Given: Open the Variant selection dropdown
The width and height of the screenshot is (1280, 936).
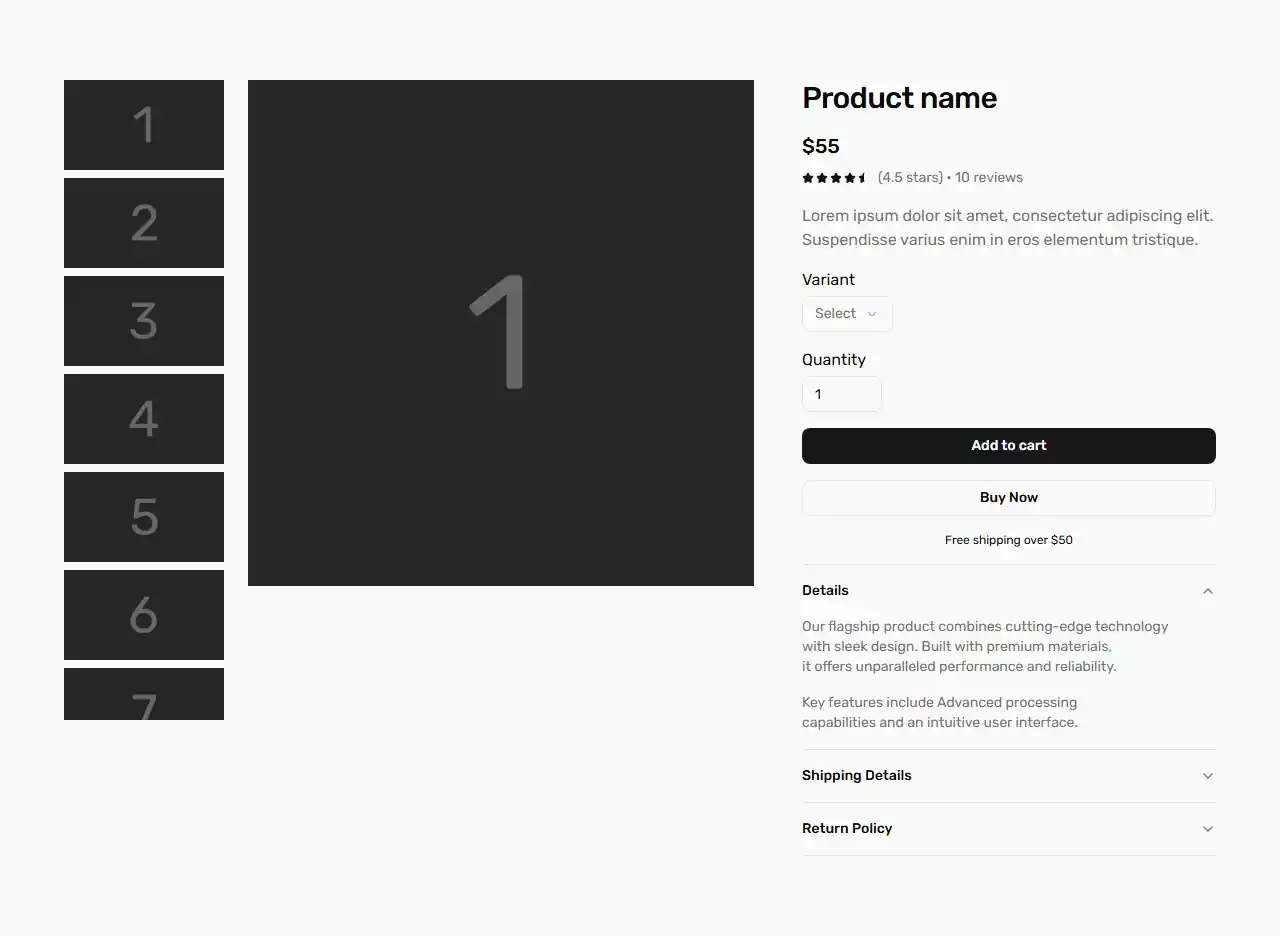Looking at the screenshot, I should click(x=846, y=313).
